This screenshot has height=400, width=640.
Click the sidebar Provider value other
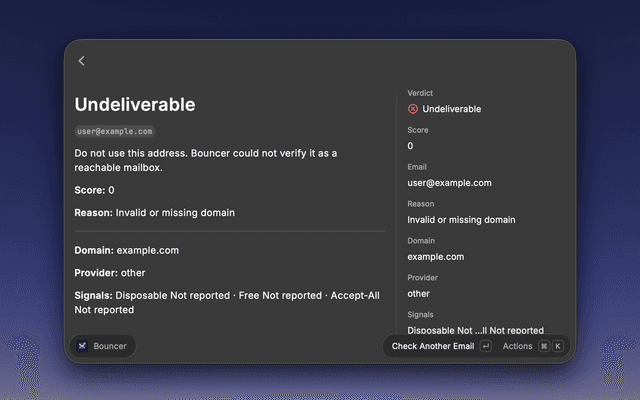[x=418, y=293]
